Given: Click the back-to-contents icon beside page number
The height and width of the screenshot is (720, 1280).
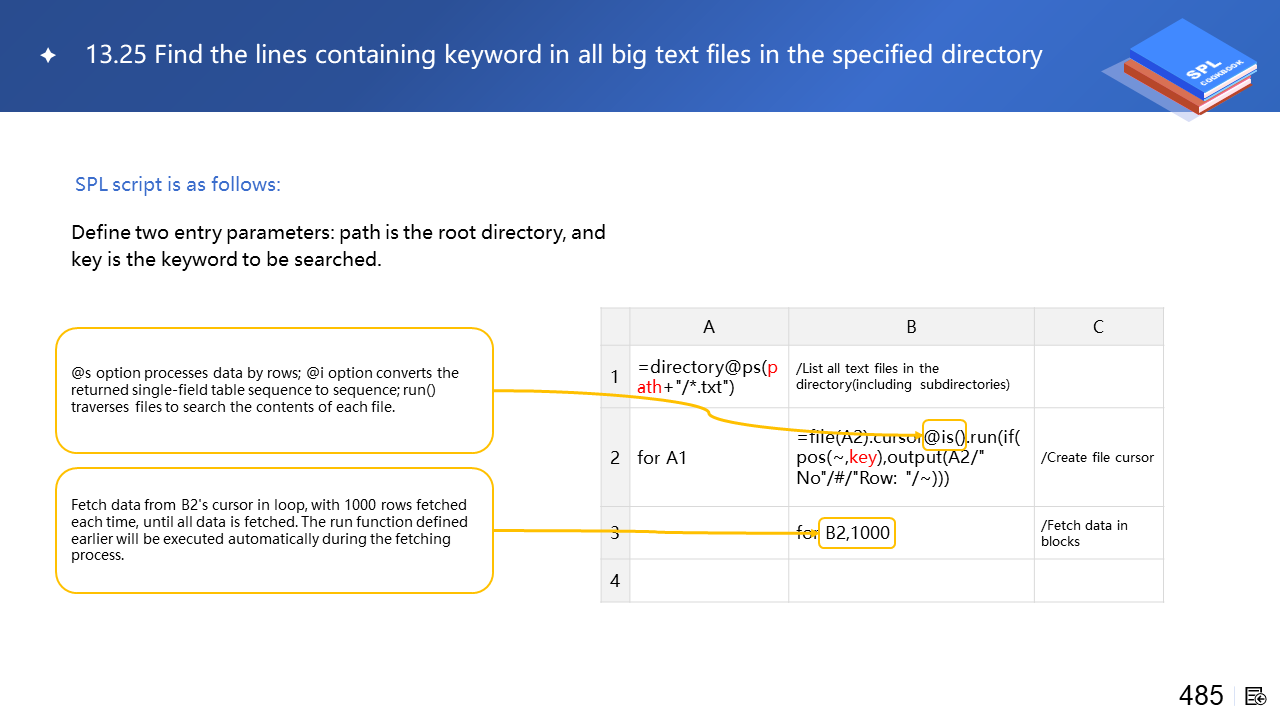Looking at the screenshot, I should 1256,696.
